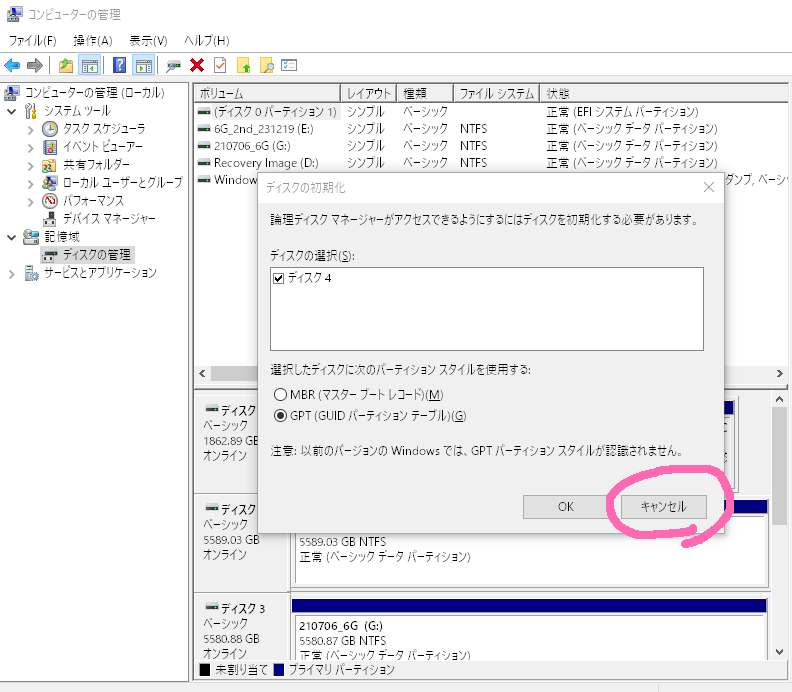Click the folder with green arrow icon
The image size is (792, 692).
(243, 65)
